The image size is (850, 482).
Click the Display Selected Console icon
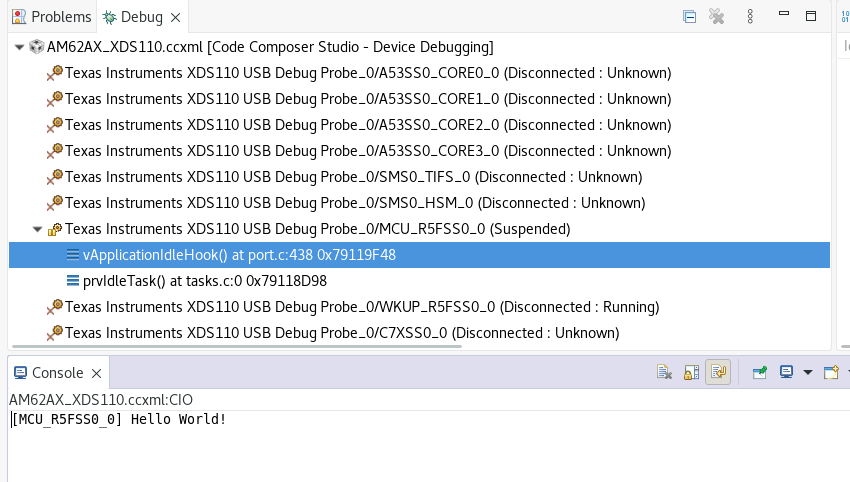[x=787, y=372]
